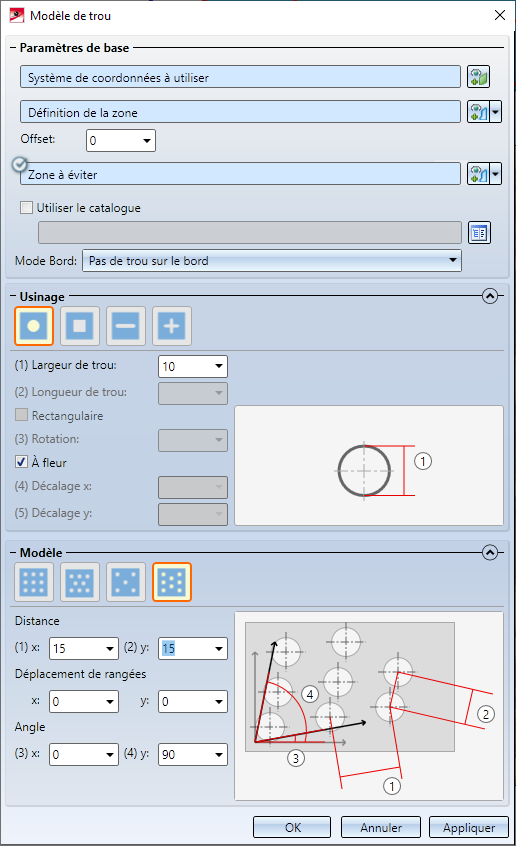Collapse the Usinage section
This screenshot has height=846, width=516.
pos(490,296)
